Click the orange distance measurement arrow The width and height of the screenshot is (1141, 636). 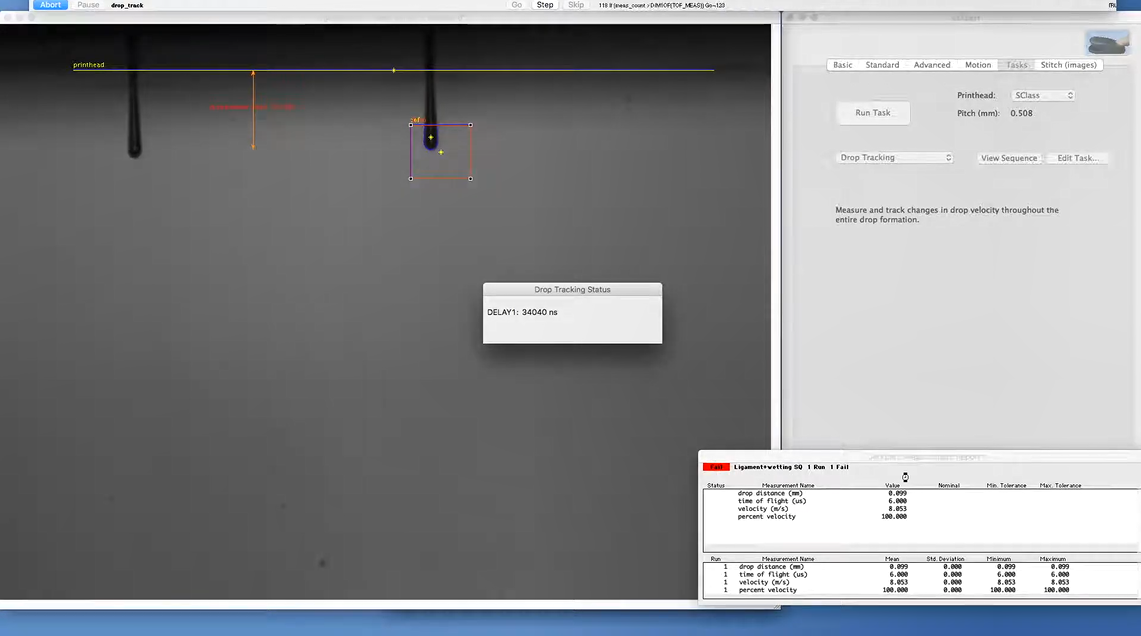click(253, 110)
